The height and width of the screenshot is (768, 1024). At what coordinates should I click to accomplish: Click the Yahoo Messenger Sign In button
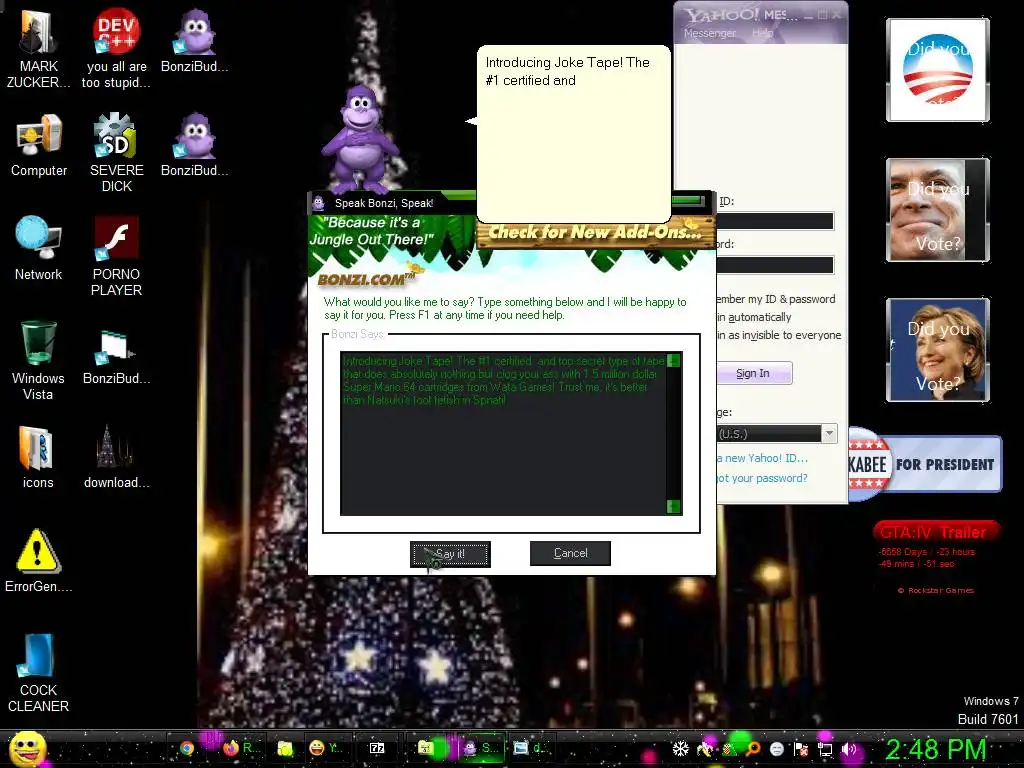(x=754, y=373)
